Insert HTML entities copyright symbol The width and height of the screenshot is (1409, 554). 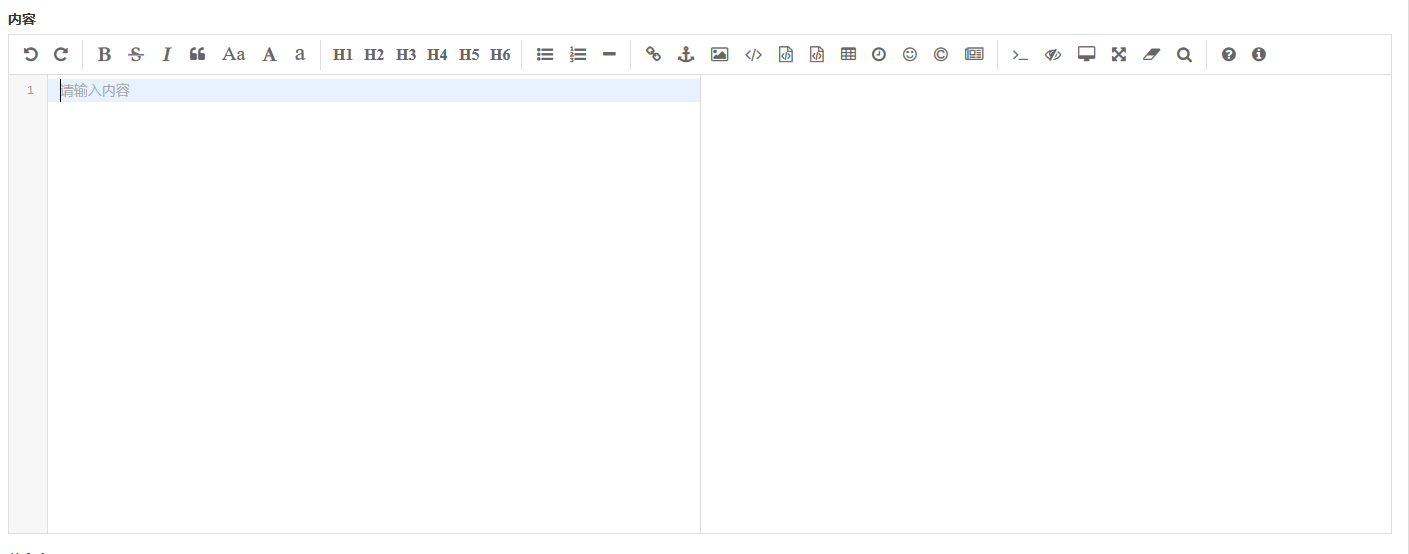point(941,55)
